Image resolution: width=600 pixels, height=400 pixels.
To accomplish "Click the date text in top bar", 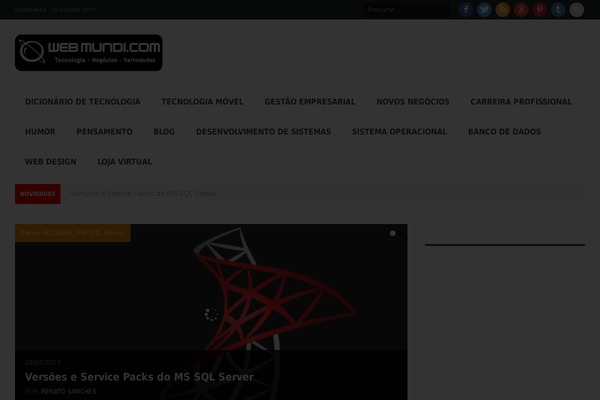I will (55, 10).
